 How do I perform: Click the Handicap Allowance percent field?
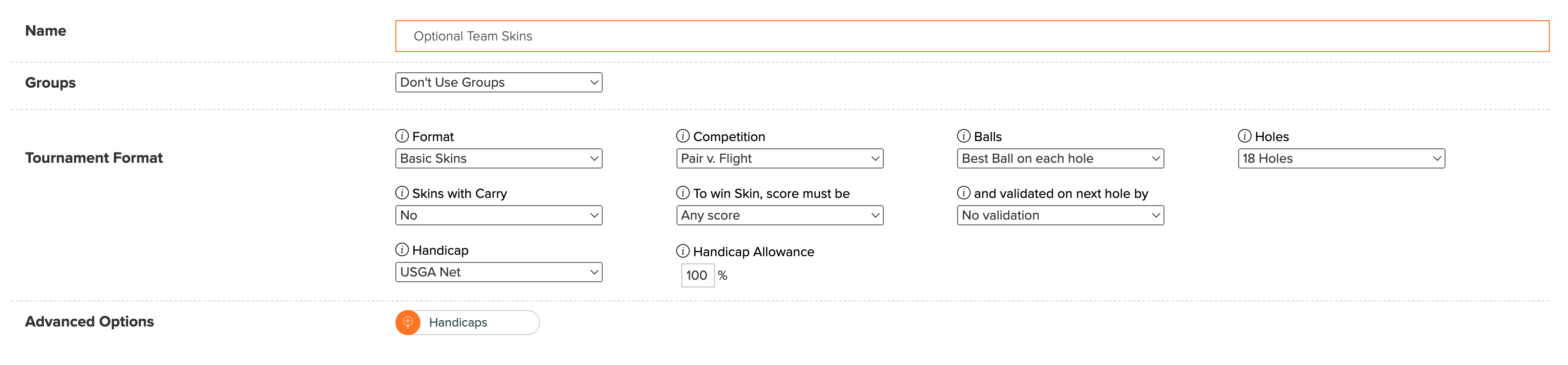(698, 275)
